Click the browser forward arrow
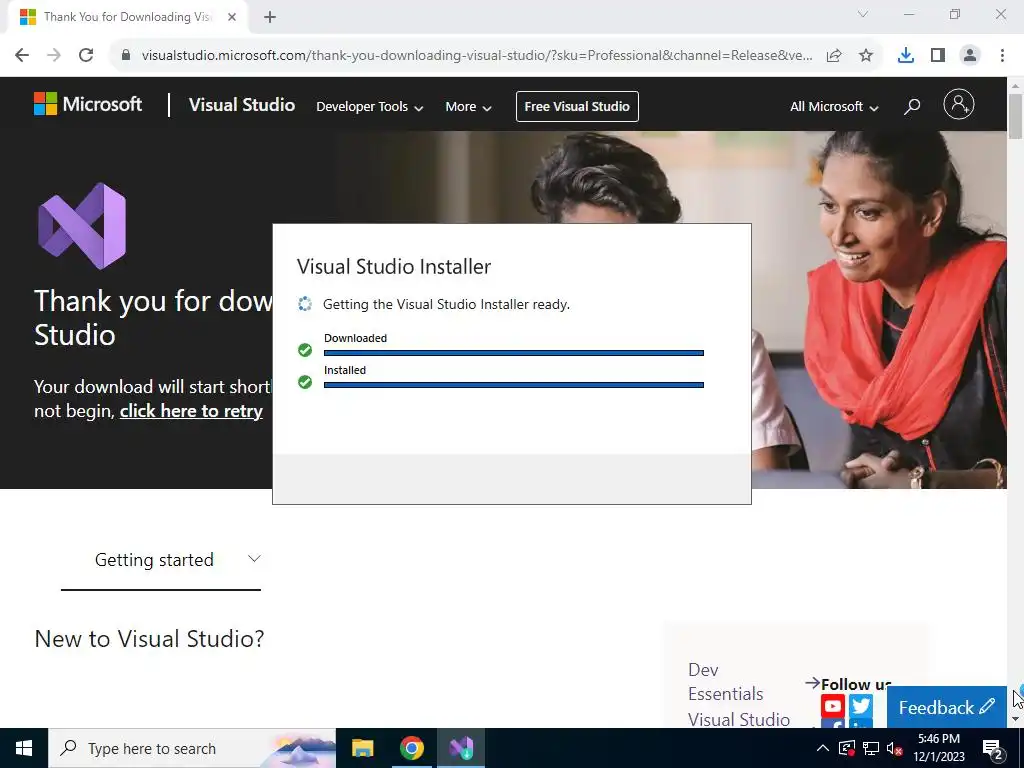The height and width of the screenshot is (768, 1024). pos(54,55)
